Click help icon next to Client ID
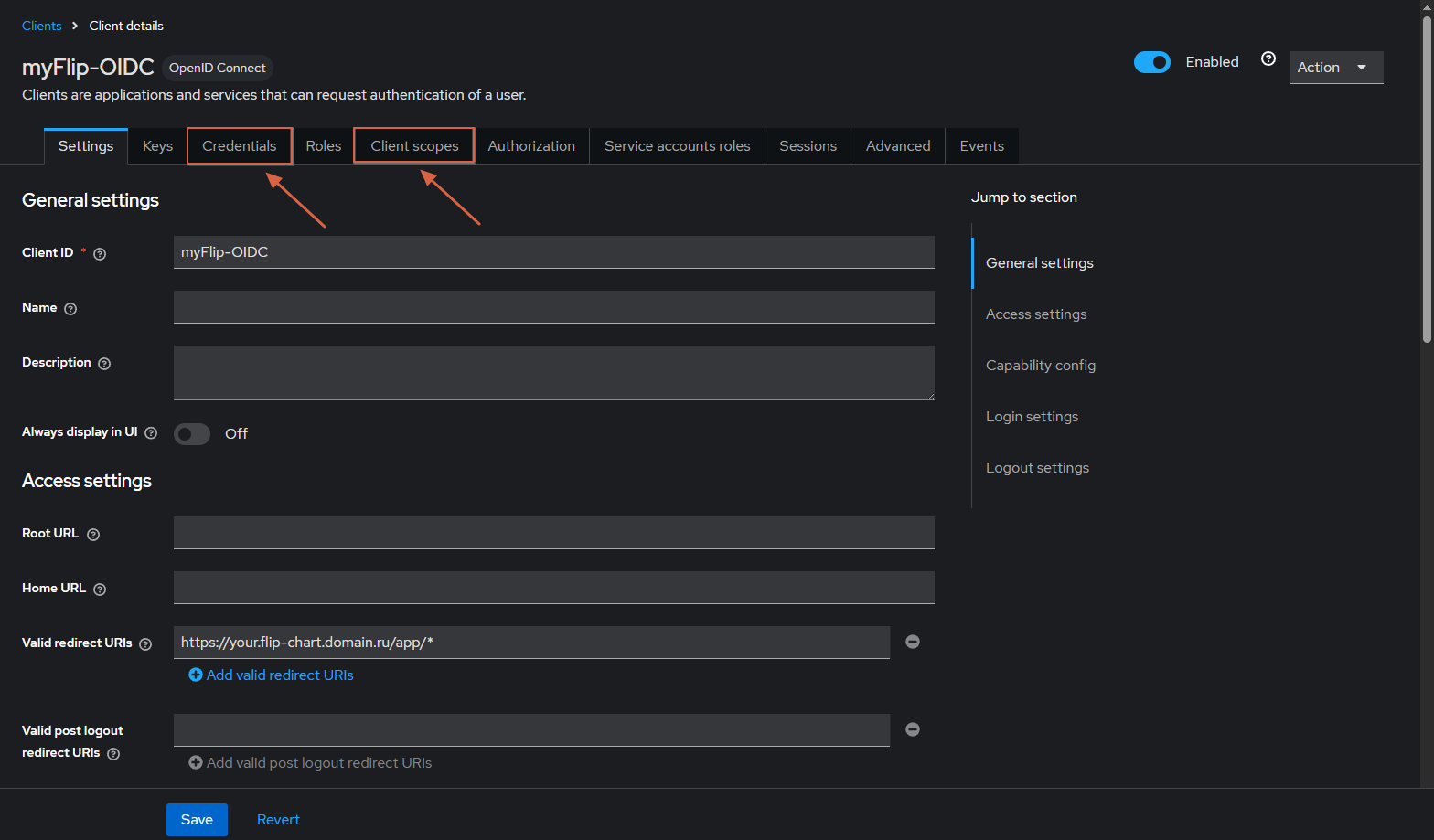 point(100,254)
